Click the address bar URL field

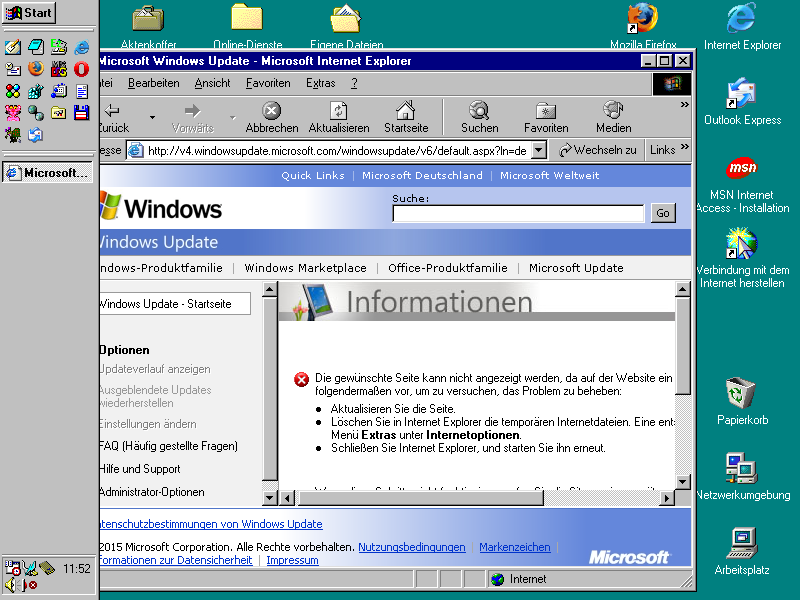[336, 151]
